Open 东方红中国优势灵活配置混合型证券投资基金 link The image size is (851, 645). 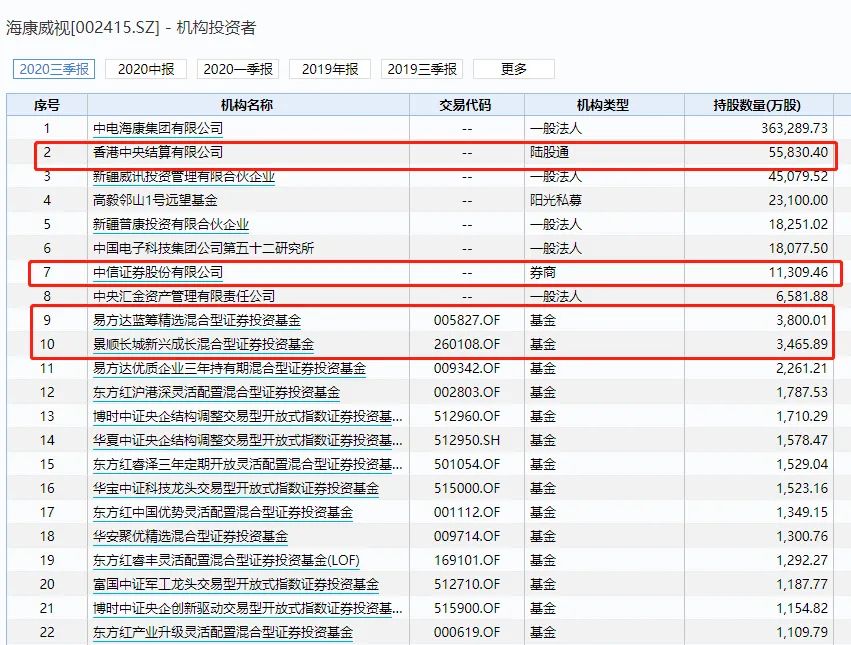[223, 512]
